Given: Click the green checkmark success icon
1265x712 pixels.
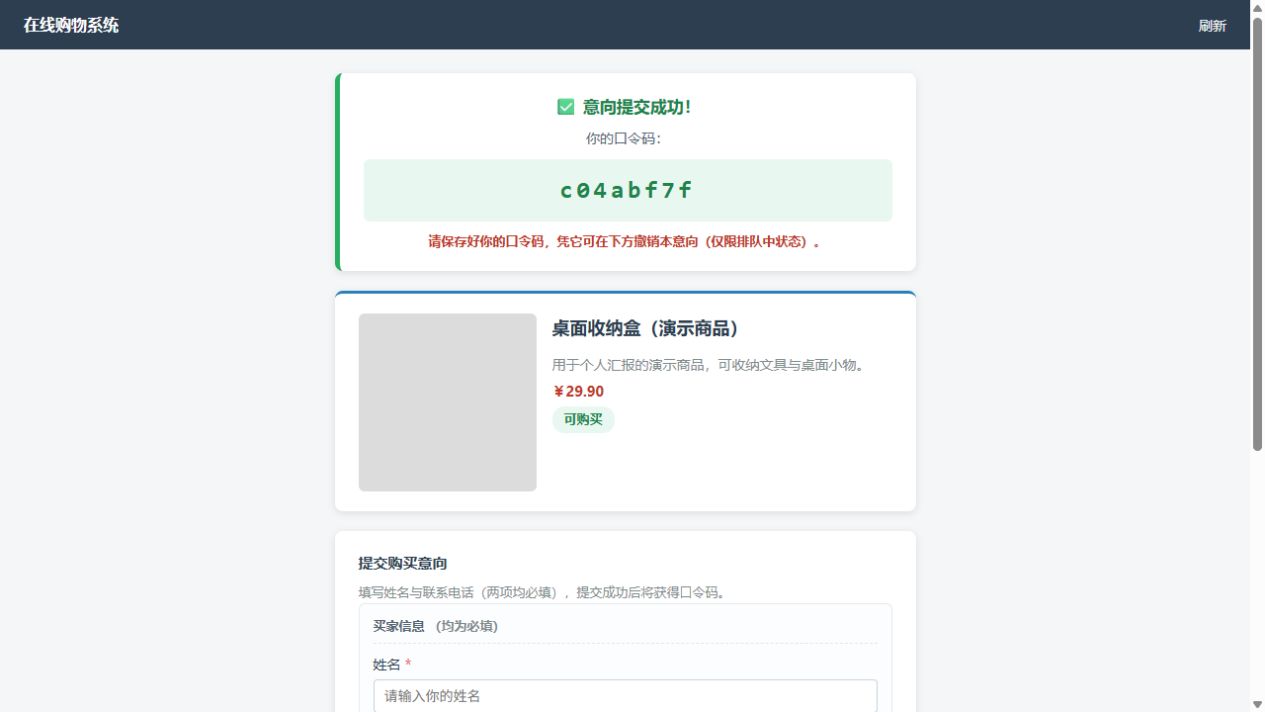Looking at the screenshot, I should 566,107.
